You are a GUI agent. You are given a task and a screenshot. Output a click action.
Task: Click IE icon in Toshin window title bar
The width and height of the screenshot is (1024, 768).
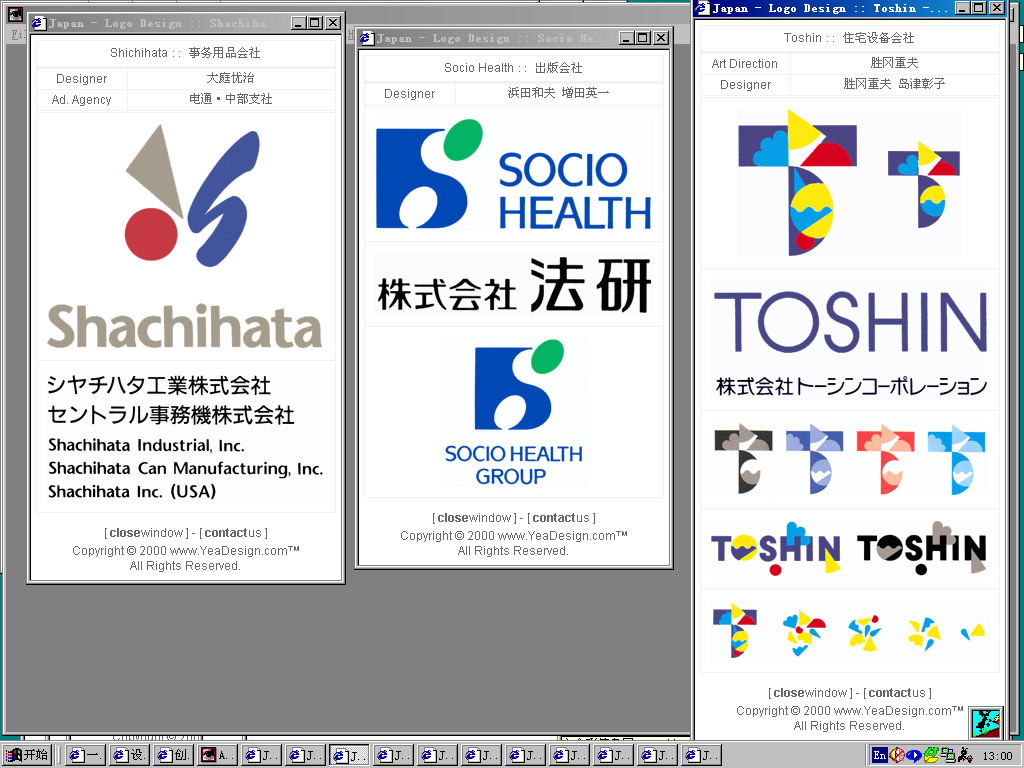pos(702,8)
